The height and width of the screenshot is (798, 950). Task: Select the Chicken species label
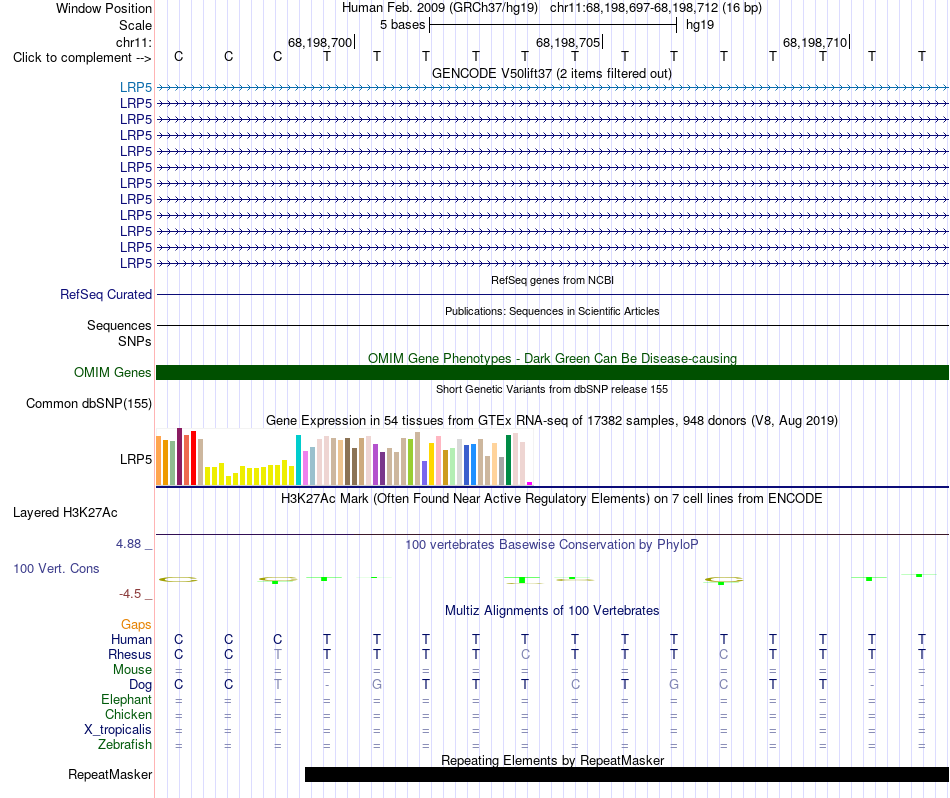(x=128, y=714)
